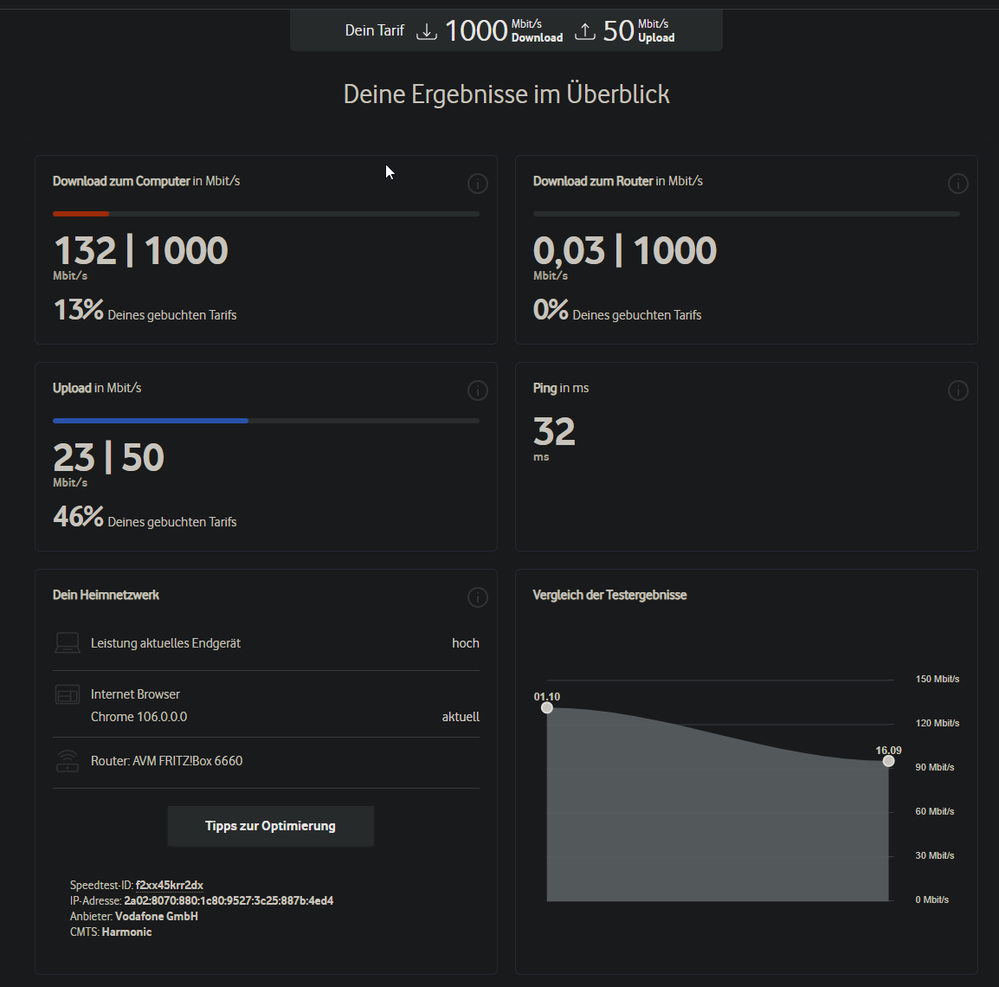This screenshot has height=987, width=999.
Task: Select the 01.10 data point in the chart
Action: click(x=547, y=708)
